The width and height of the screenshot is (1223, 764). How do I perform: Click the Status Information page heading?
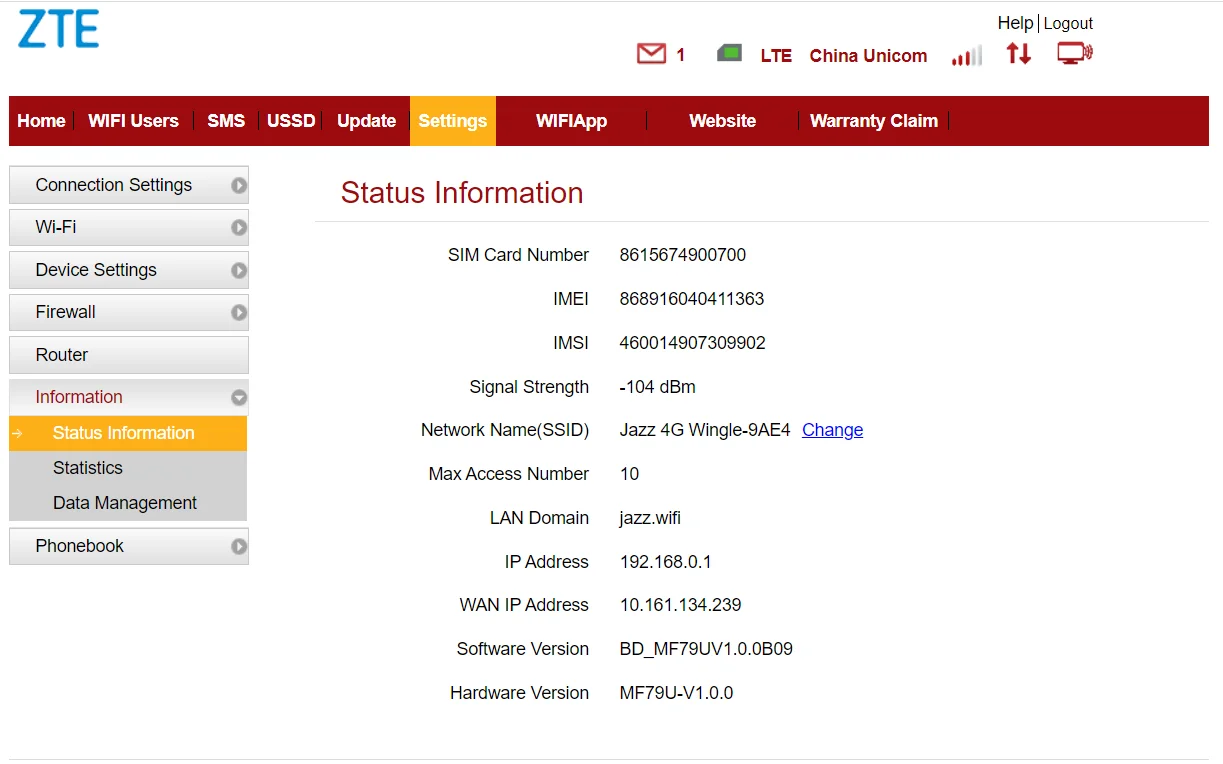[x=462, y=192]
